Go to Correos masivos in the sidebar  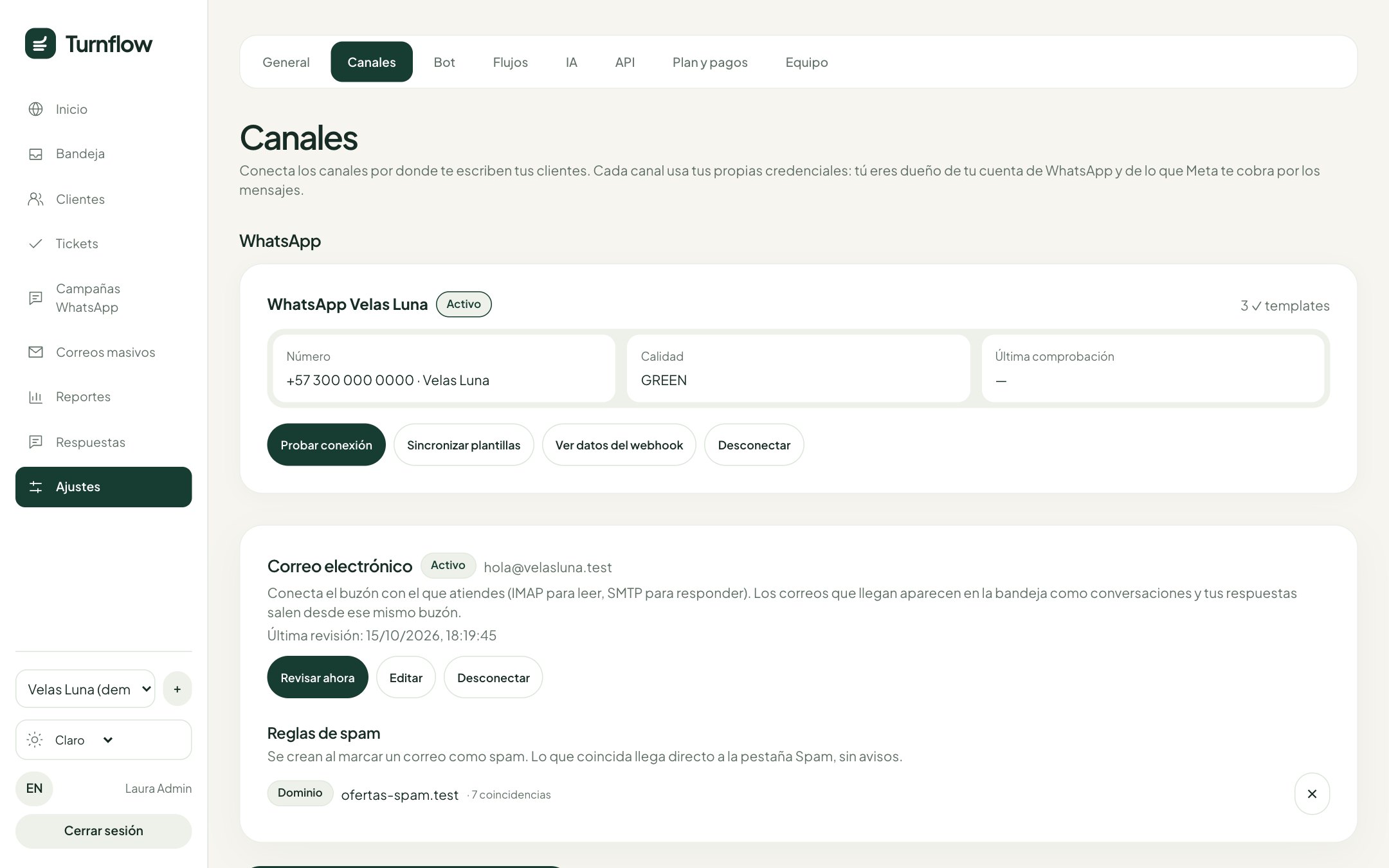(x=104, y=352)
